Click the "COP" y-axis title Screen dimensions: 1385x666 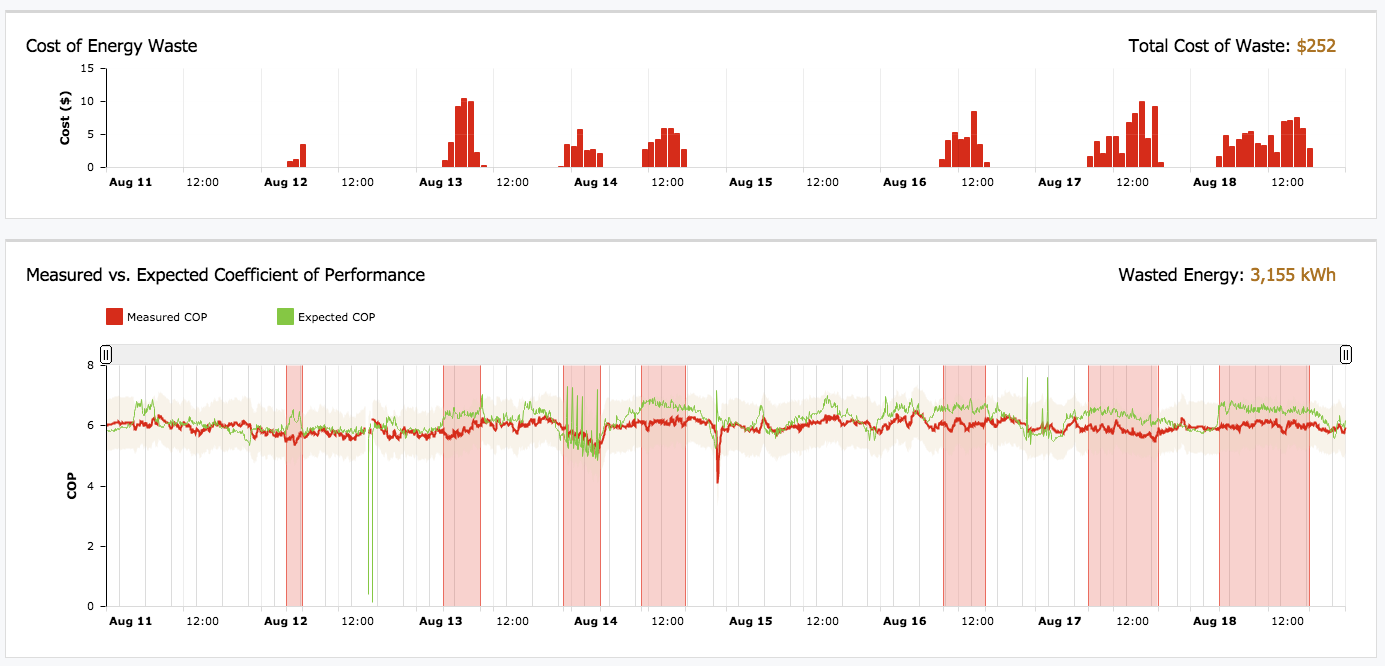71,486
